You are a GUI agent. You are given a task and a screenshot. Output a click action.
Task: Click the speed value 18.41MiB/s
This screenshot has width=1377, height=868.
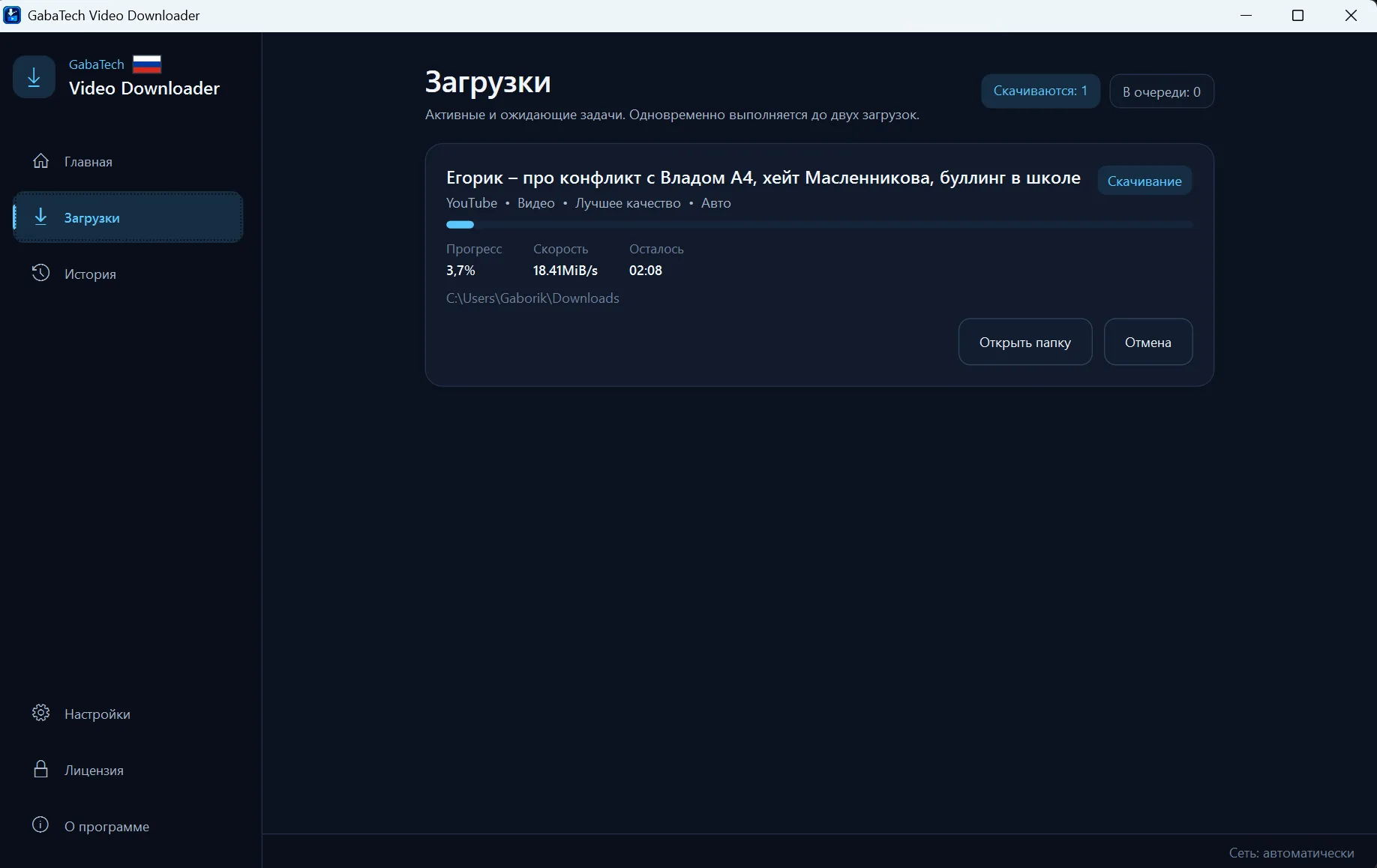point(565,271)
